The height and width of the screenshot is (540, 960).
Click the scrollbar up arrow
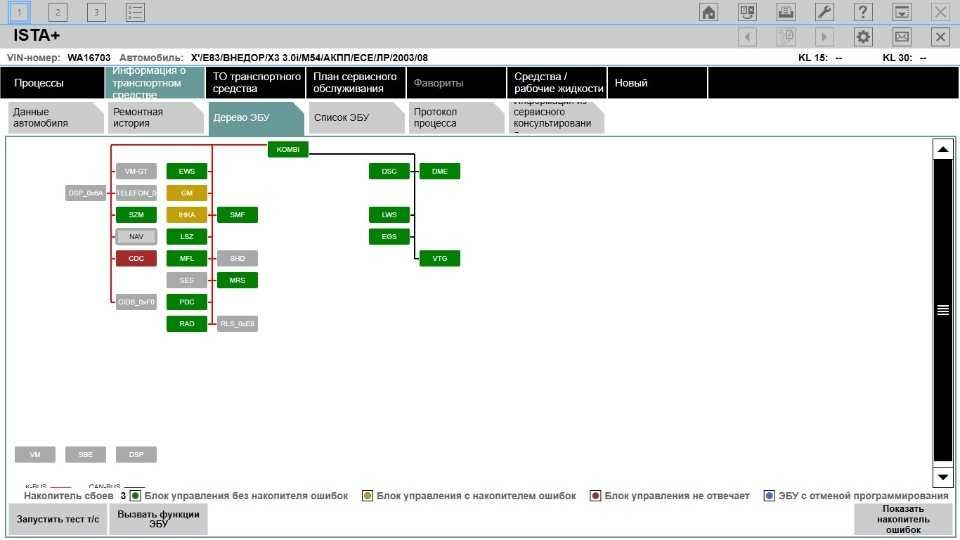pos(943,149)
